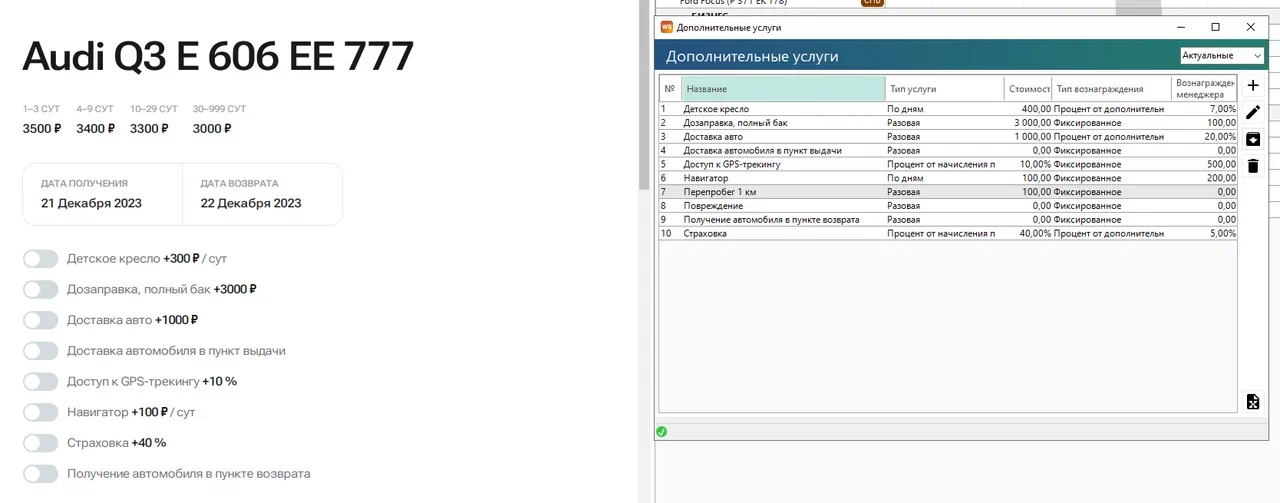1280x503 pixels.
Task: Select the Дозаправка, полный бак table row
Action: (x=948, y=123)
